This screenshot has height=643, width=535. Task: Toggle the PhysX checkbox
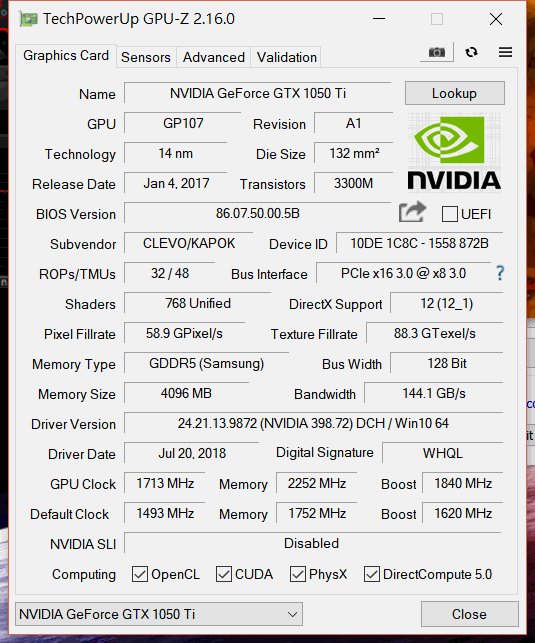298,574
